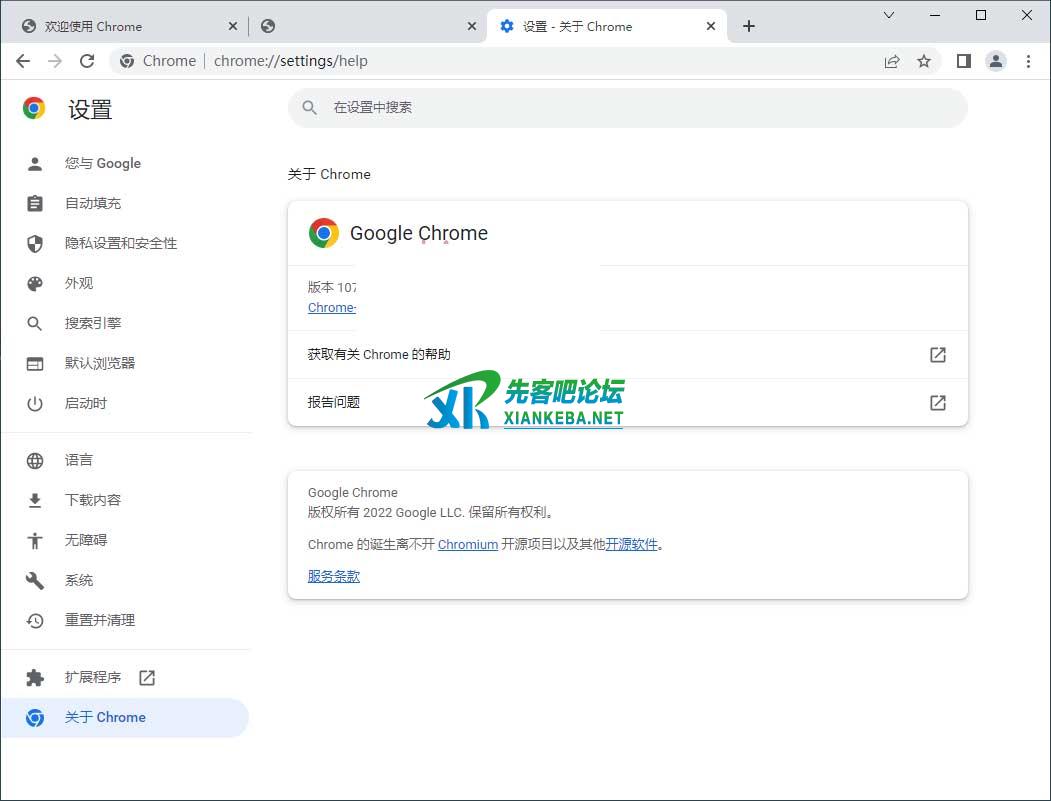The width and height of the screenshot is (1051, 801).
Task: Open the profile avatar icon
Action: 996,61
